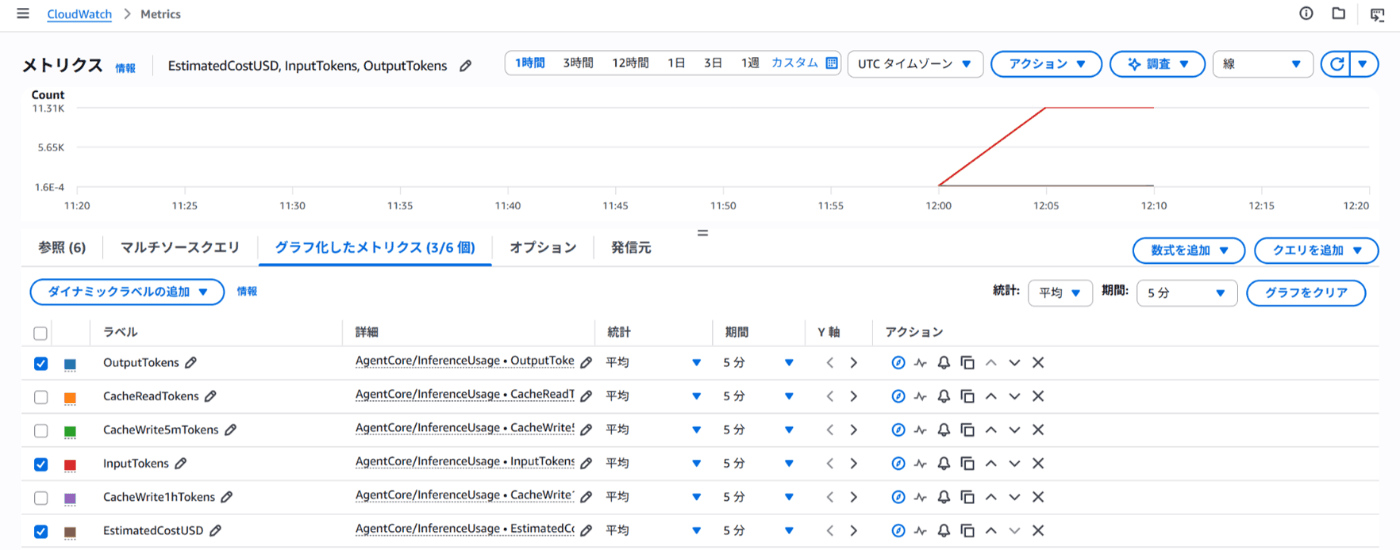The image size is (1400, 550).
Task: Open the 期間 5 分 dropdown above table
Action: click(1187, 293)
